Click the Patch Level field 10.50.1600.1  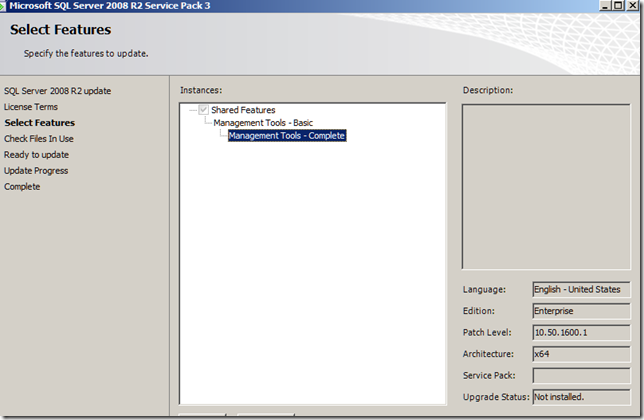pos(581,333)
